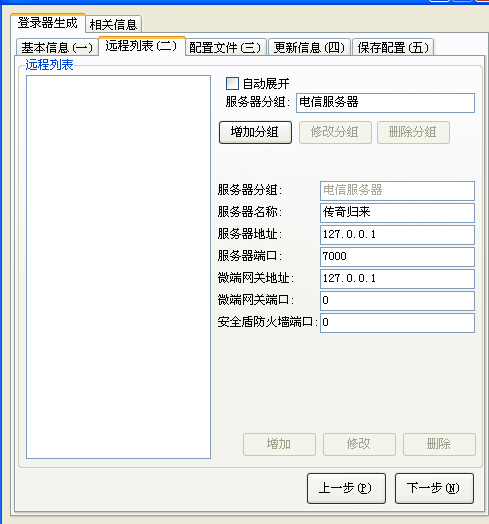489x524 pixels.
Task: Click the 服务器地址 input field
Action: coord(397,235)
